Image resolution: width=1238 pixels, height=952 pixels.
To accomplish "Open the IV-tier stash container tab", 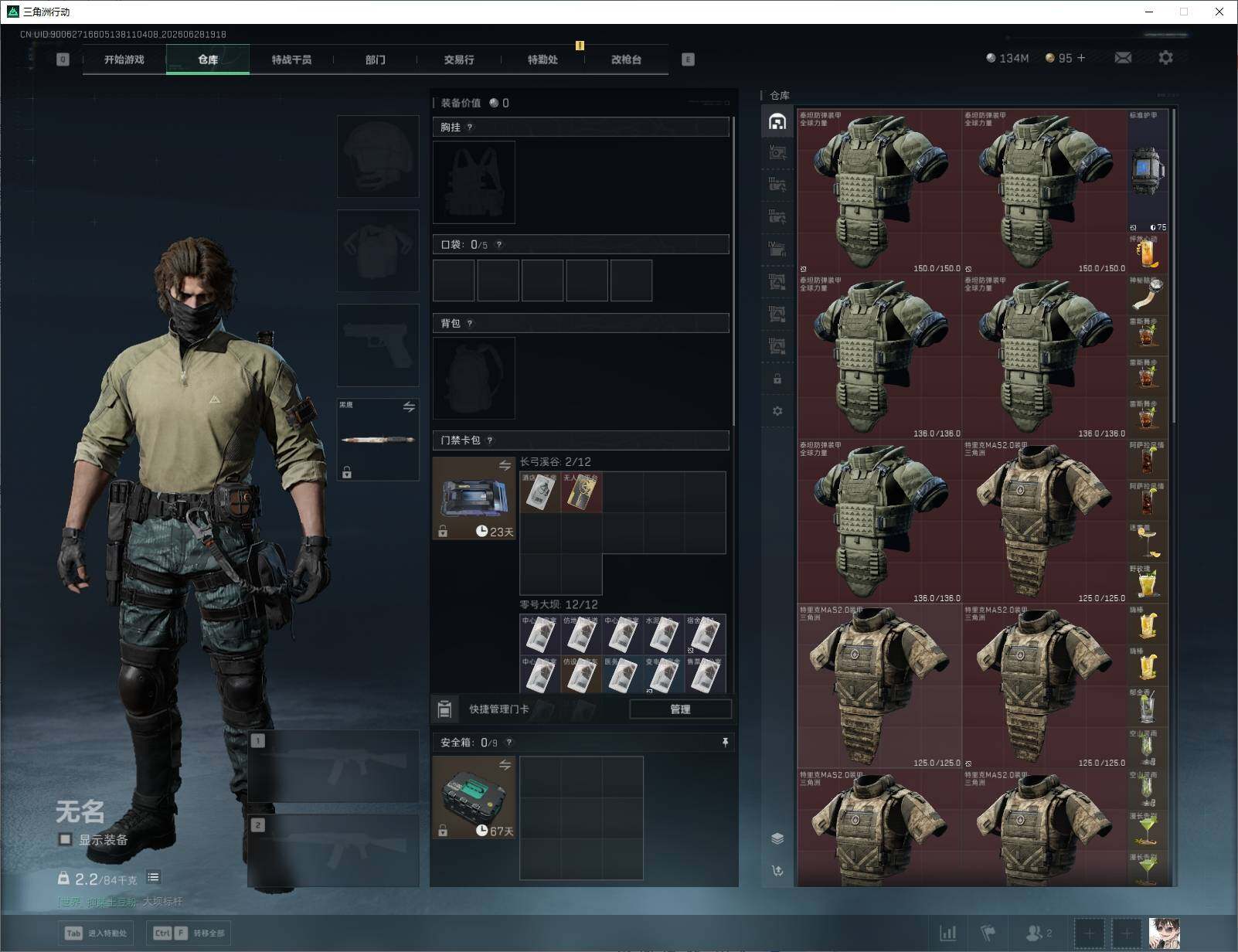I will [777, 249].
